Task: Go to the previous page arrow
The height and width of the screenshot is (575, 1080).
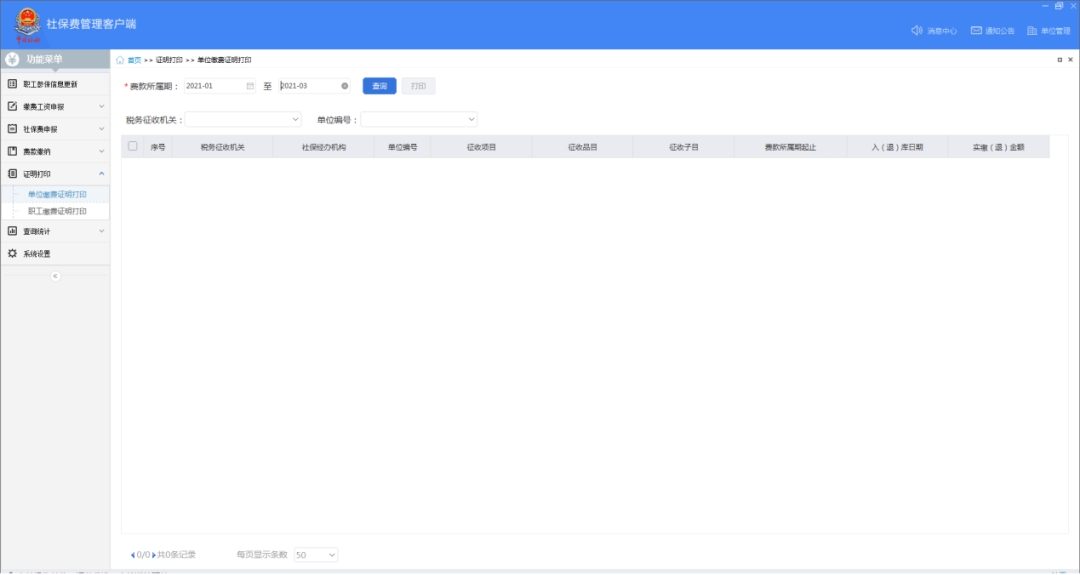Action: [x=133, y=554]
